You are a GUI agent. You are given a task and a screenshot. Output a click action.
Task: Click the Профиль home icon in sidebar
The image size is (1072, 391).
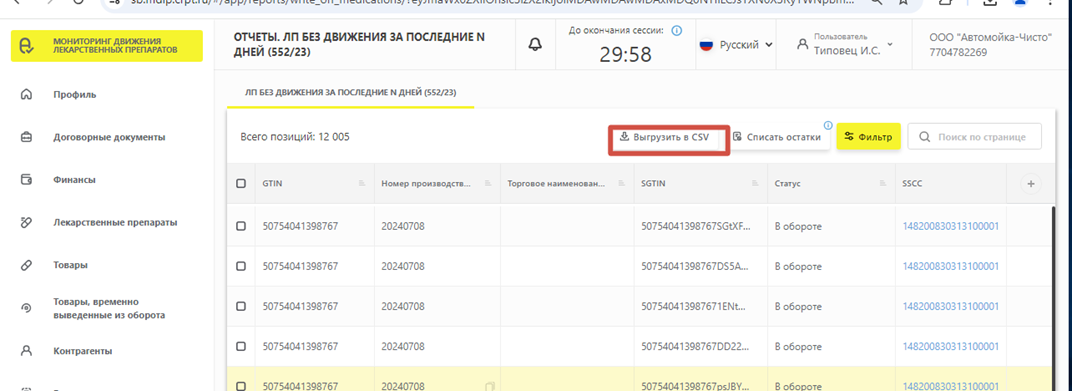27,94
